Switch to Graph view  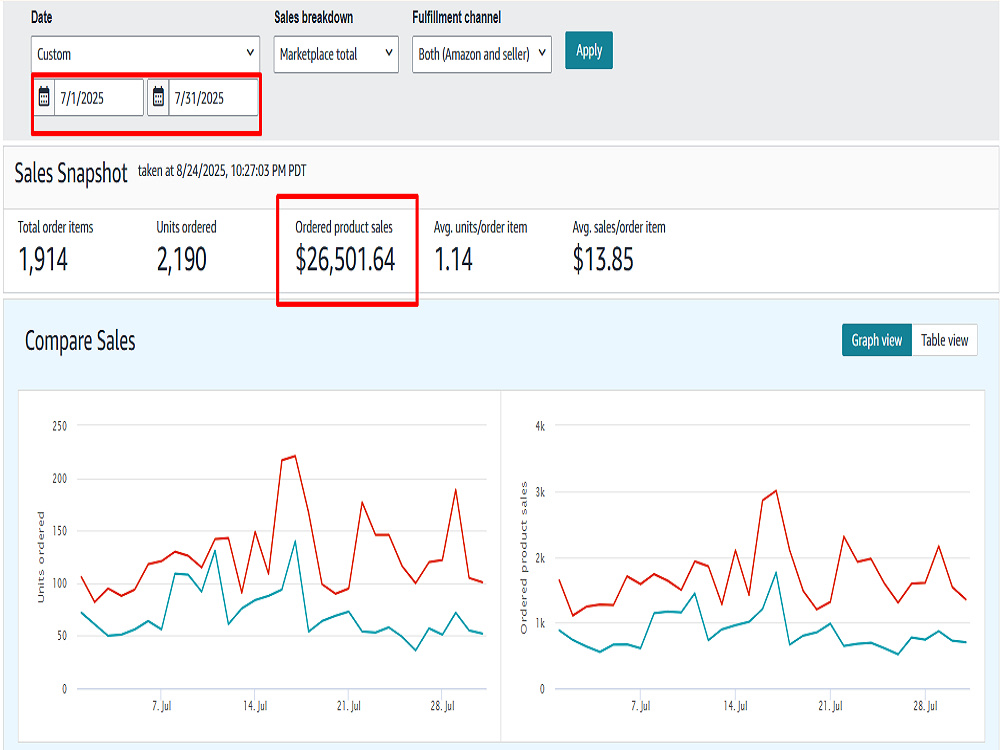[x=877, y=340]
